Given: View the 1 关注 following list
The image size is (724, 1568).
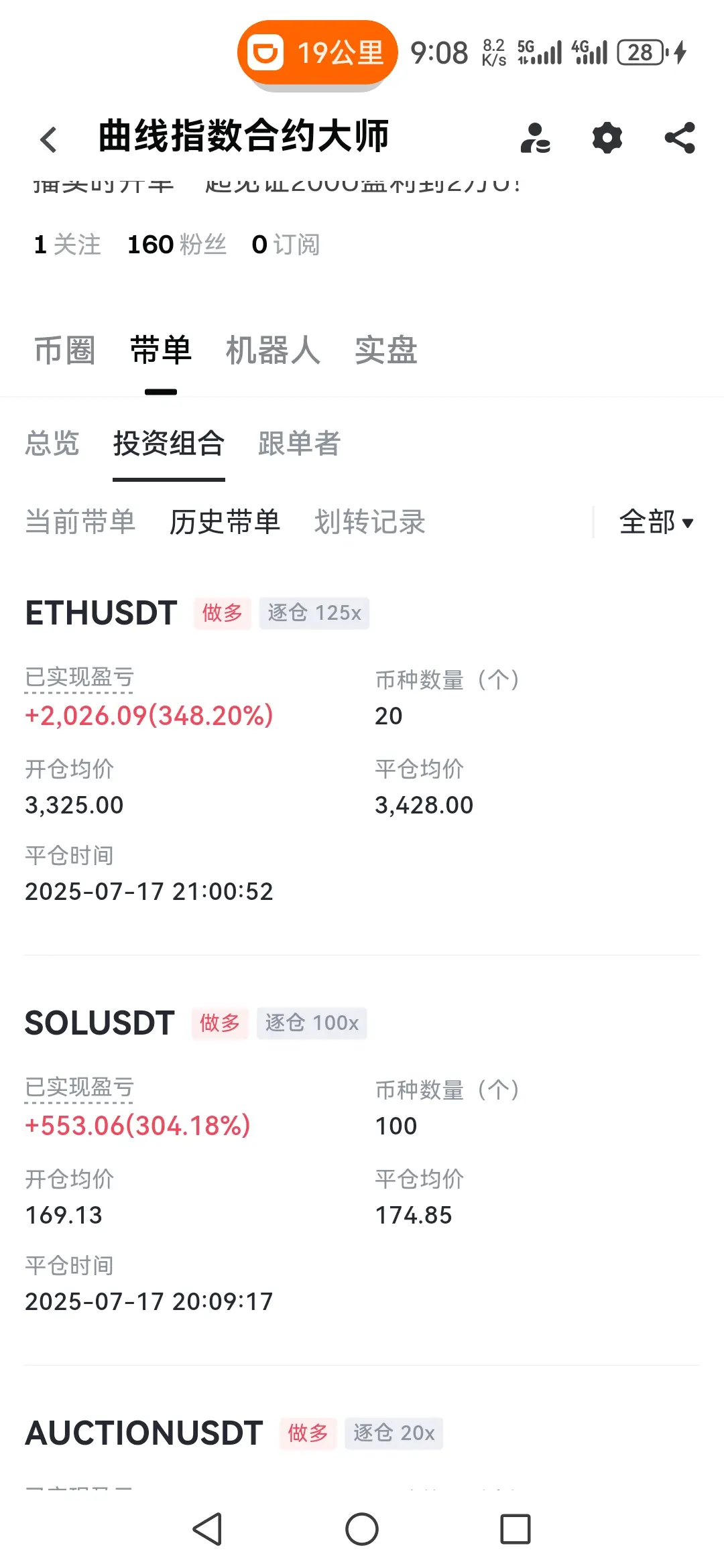Looking at the screenshot, I should [67, 245].
